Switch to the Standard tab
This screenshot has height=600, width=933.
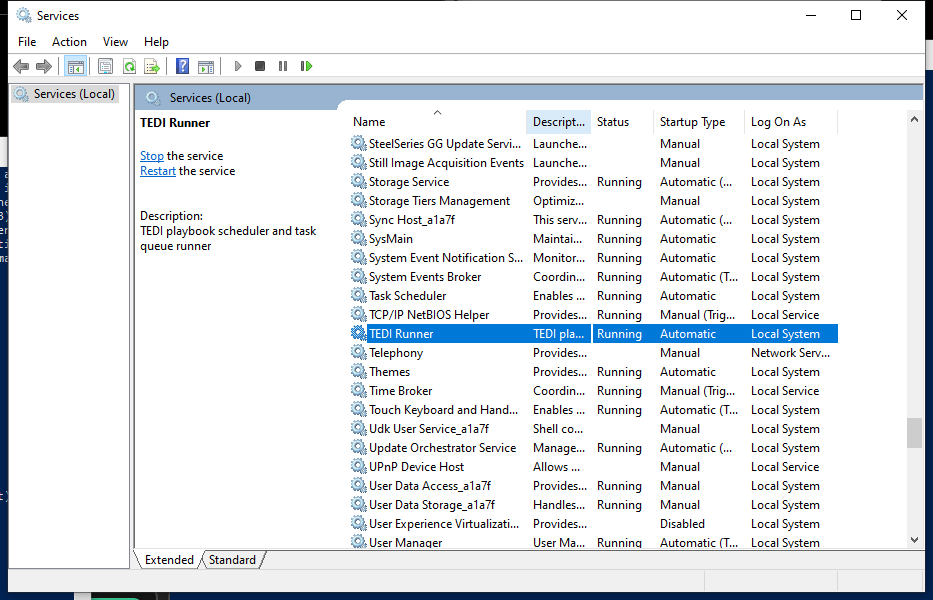(x=232, y=560)
